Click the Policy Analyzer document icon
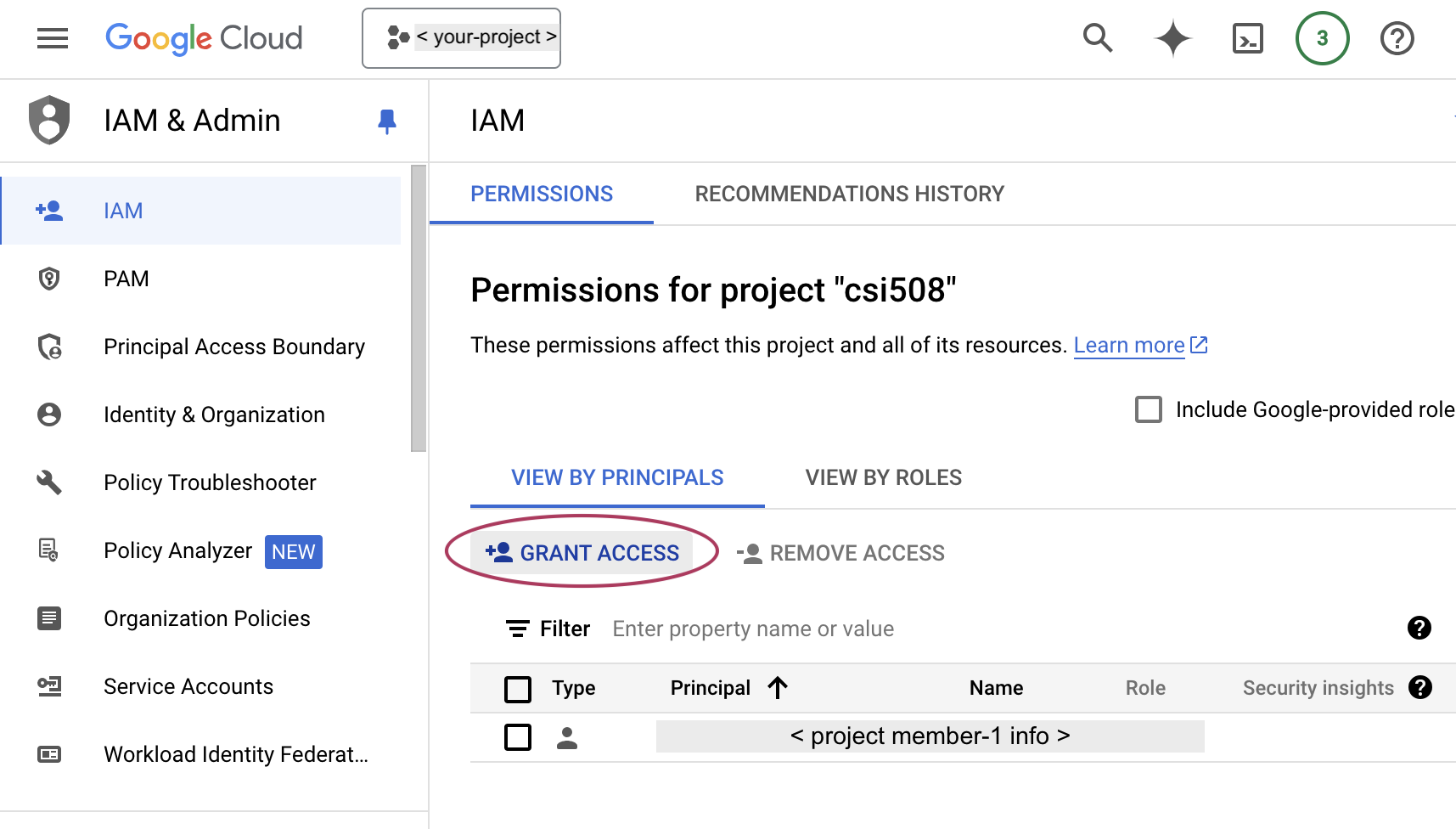The image size is (1456, 829). (x=49, y=550)
